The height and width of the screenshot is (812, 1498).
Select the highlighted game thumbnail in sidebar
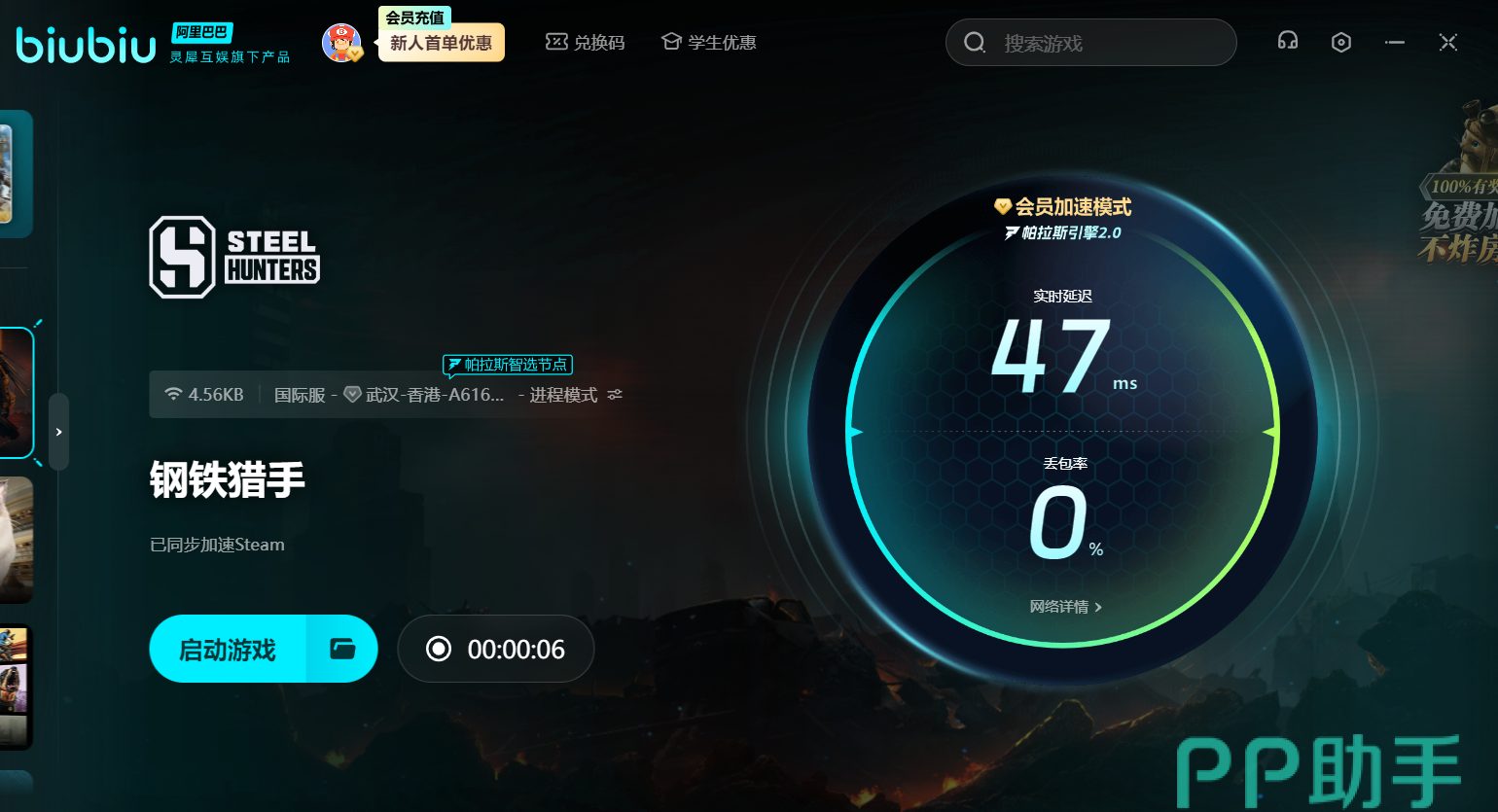16,393
